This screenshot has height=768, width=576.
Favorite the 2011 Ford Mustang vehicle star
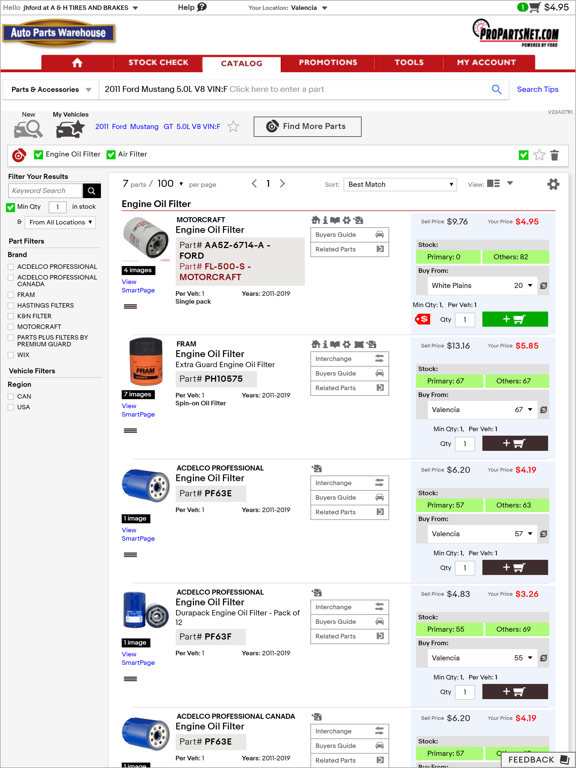click(x=233, y=126)
